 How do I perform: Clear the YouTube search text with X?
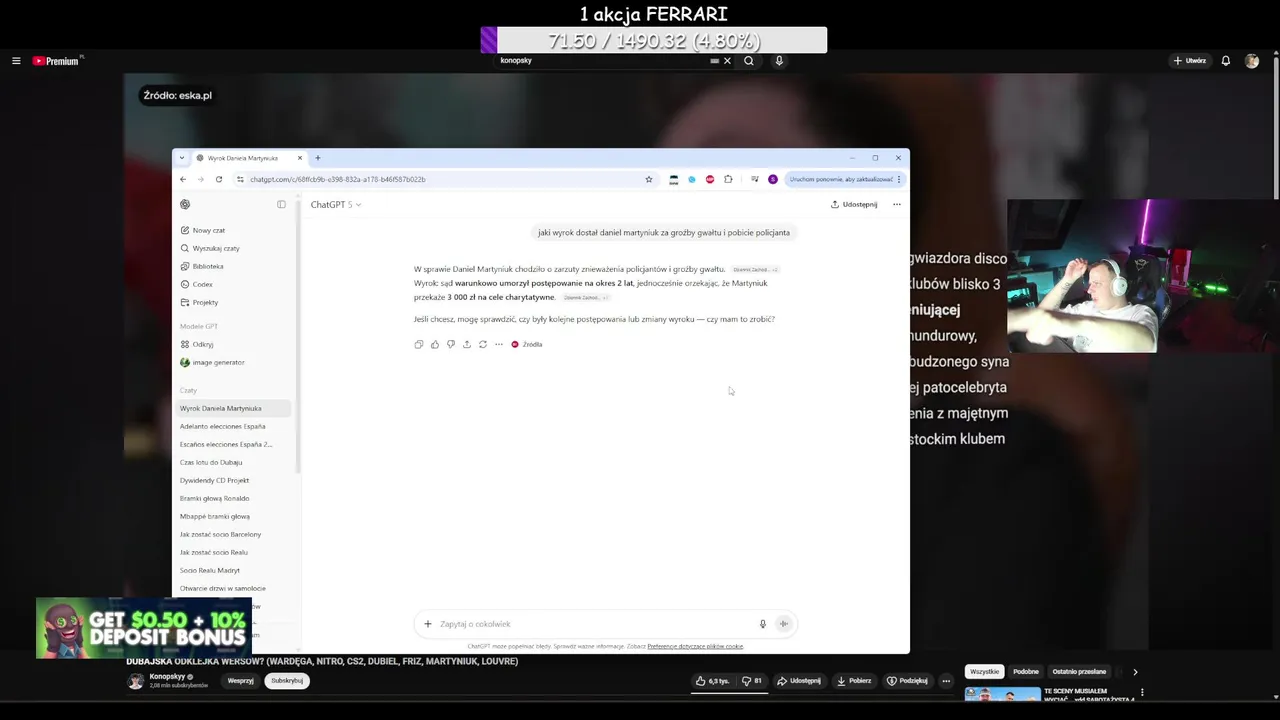[x=727, y=61]
